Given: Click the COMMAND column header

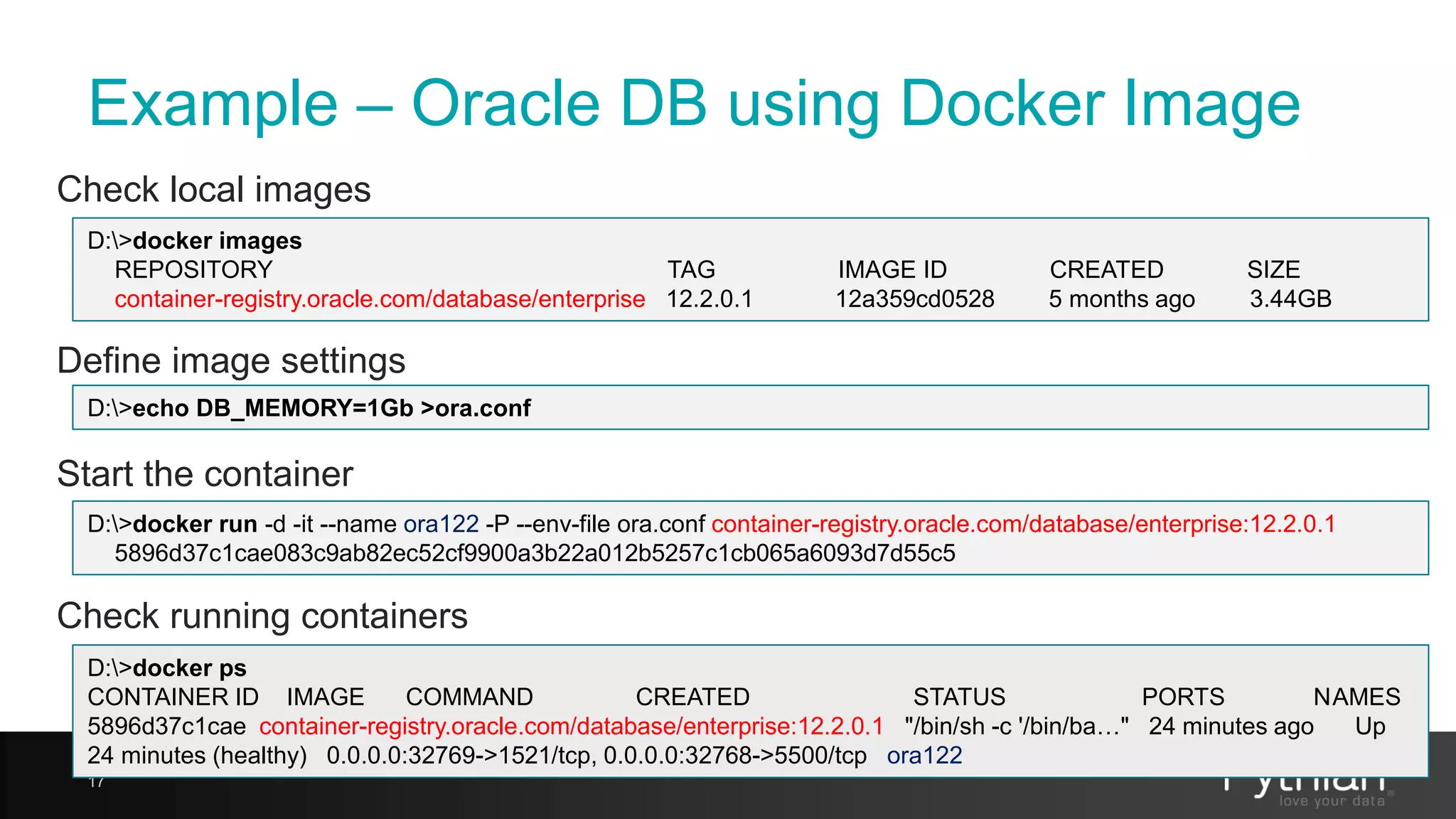Looking at the screenshot, I should tap(469, 697).
